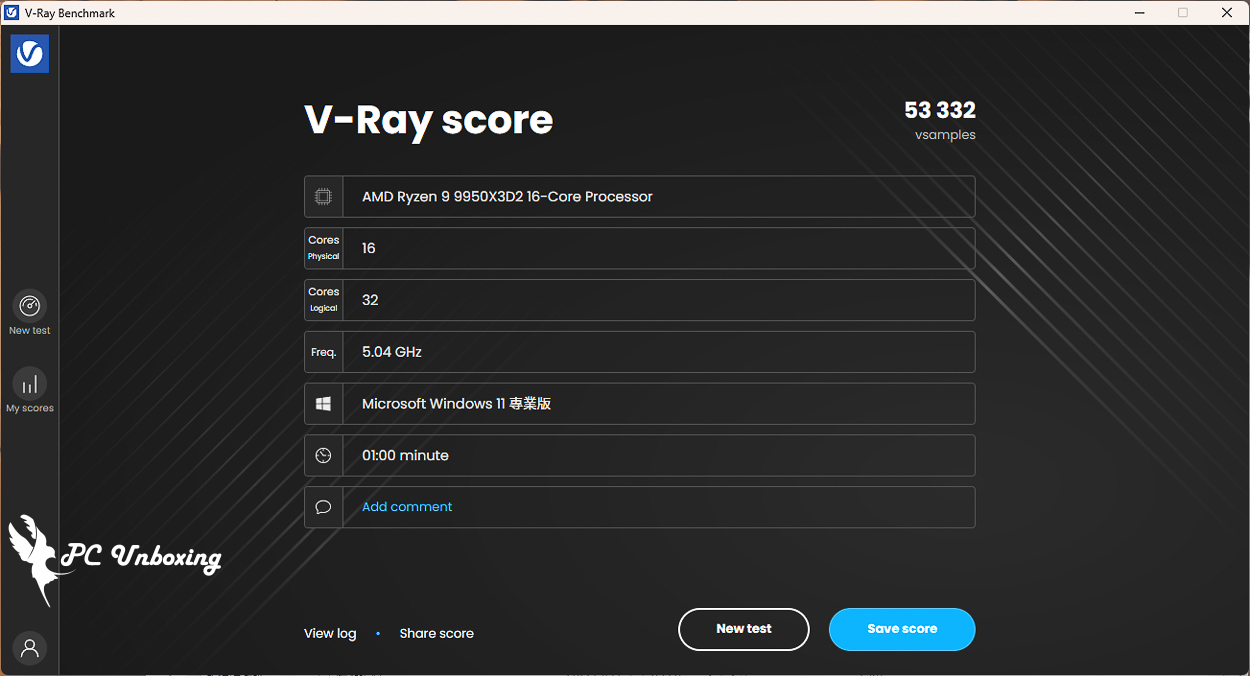Click the 53 332 vsamples score

point(939,111)
